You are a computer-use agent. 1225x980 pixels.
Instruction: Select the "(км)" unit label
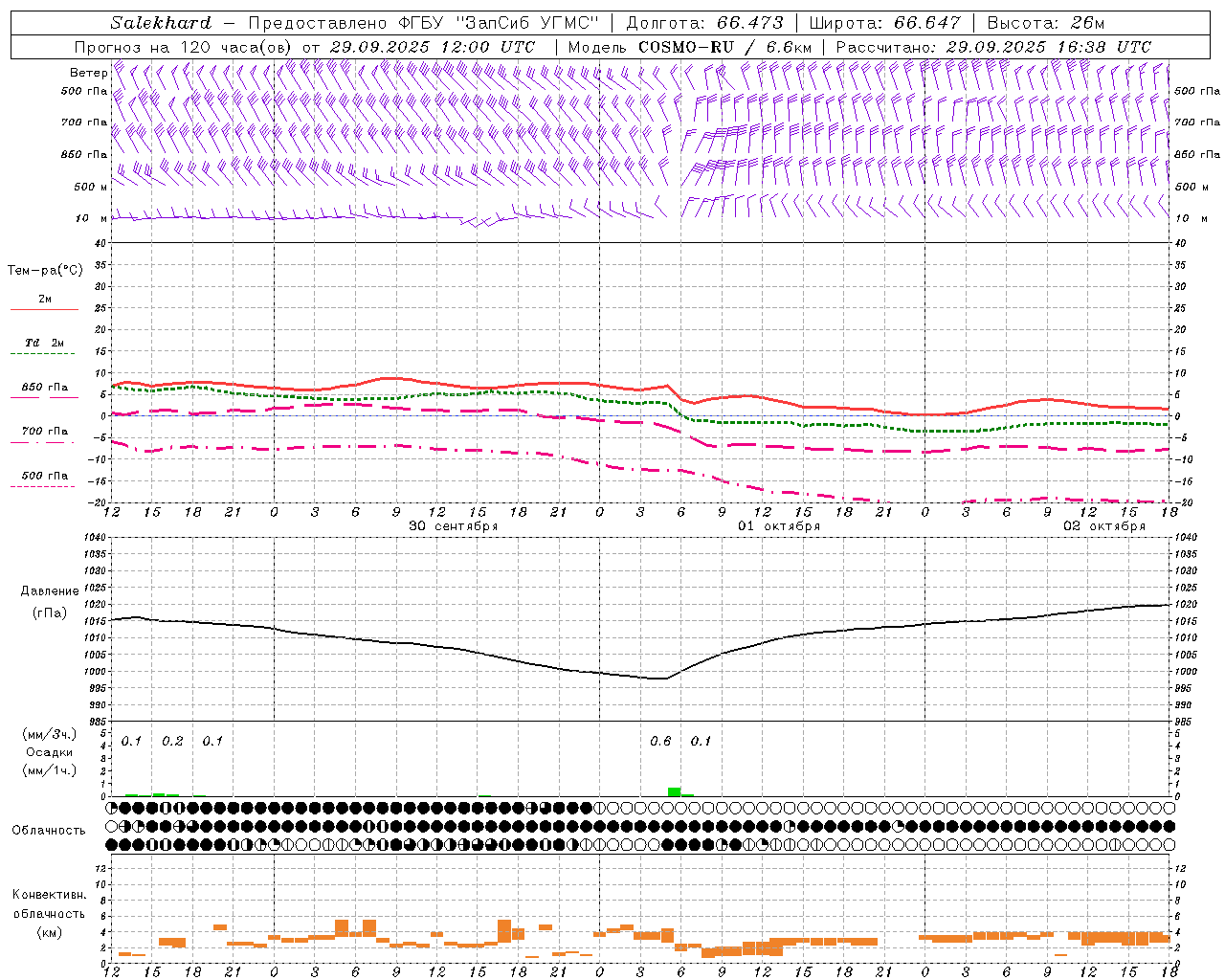point(49,932)
